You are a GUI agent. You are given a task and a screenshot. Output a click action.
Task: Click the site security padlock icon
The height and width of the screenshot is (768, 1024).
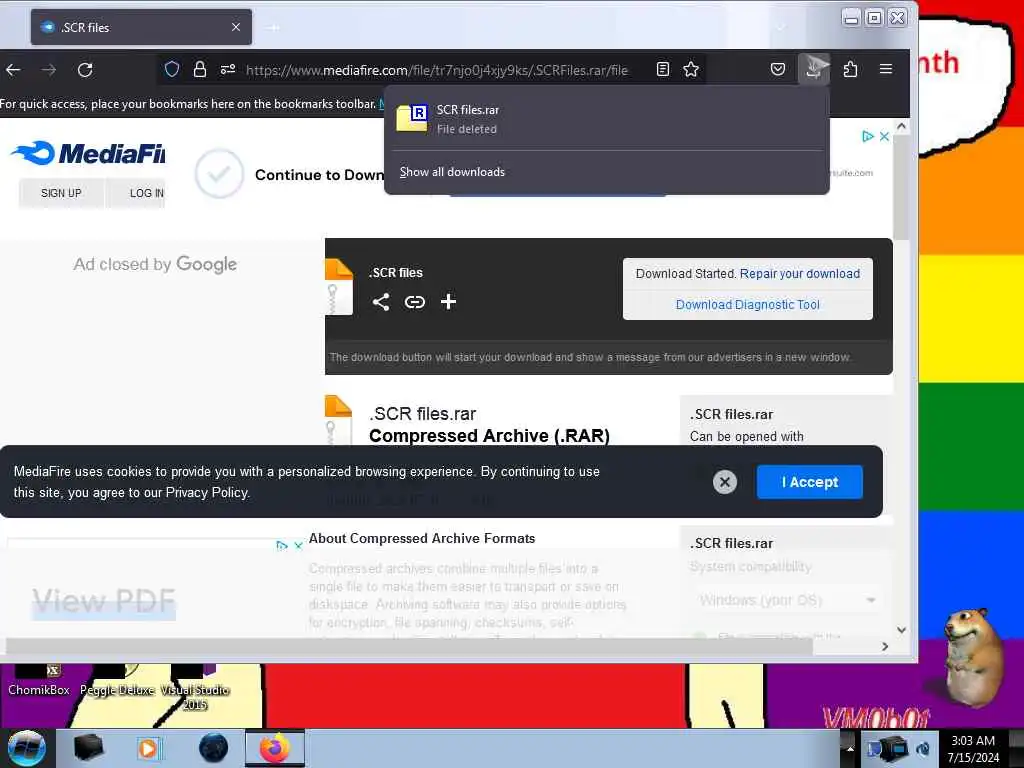tap(200, 69)
